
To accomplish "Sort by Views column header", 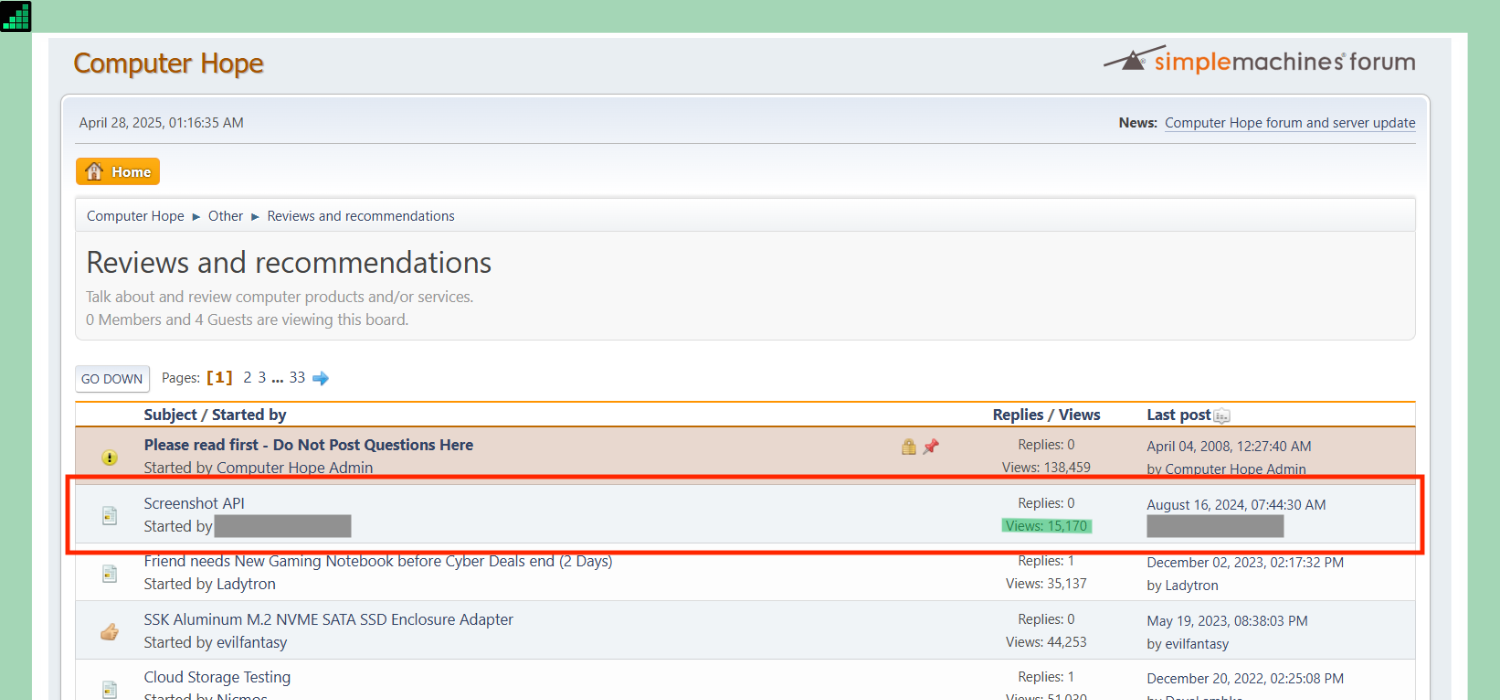I will coord(1080,415).
